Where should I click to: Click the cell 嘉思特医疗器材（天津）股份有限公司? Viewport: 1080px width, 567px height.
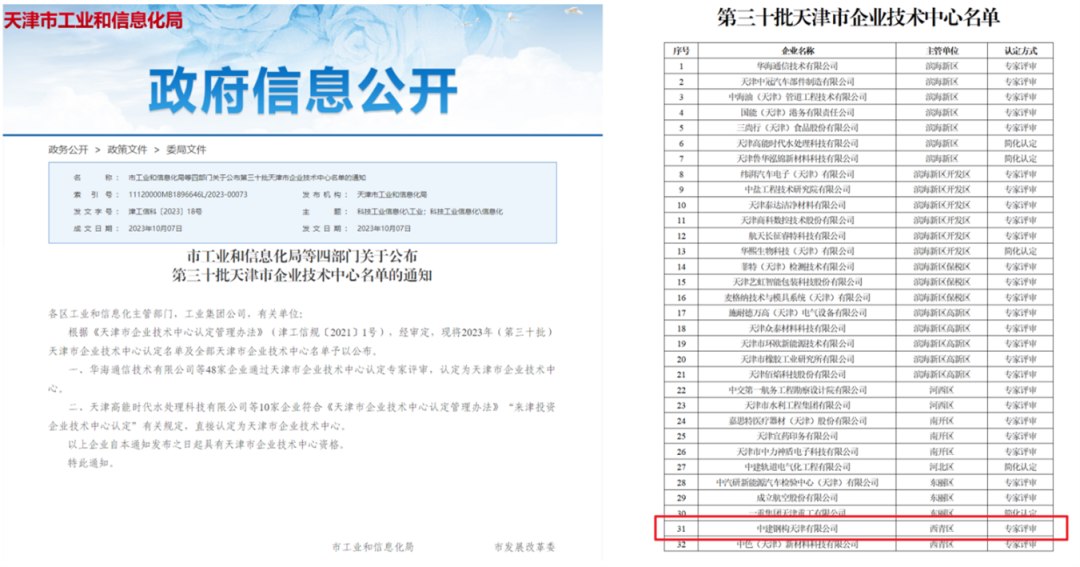click(797, 421)
